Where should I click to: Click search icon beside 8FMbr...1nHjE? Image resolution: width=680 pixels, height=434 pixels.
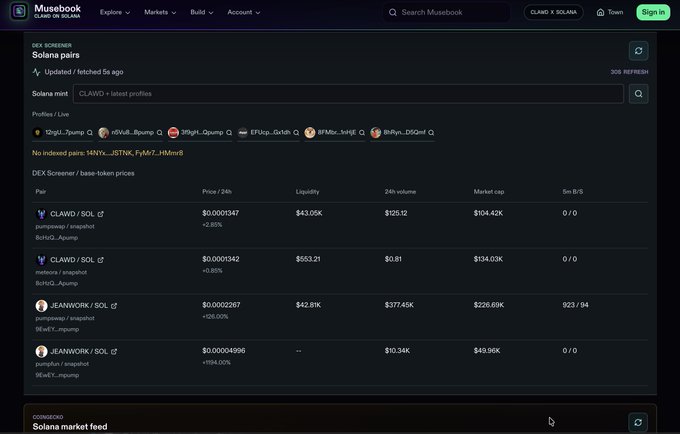click(362, 133)
